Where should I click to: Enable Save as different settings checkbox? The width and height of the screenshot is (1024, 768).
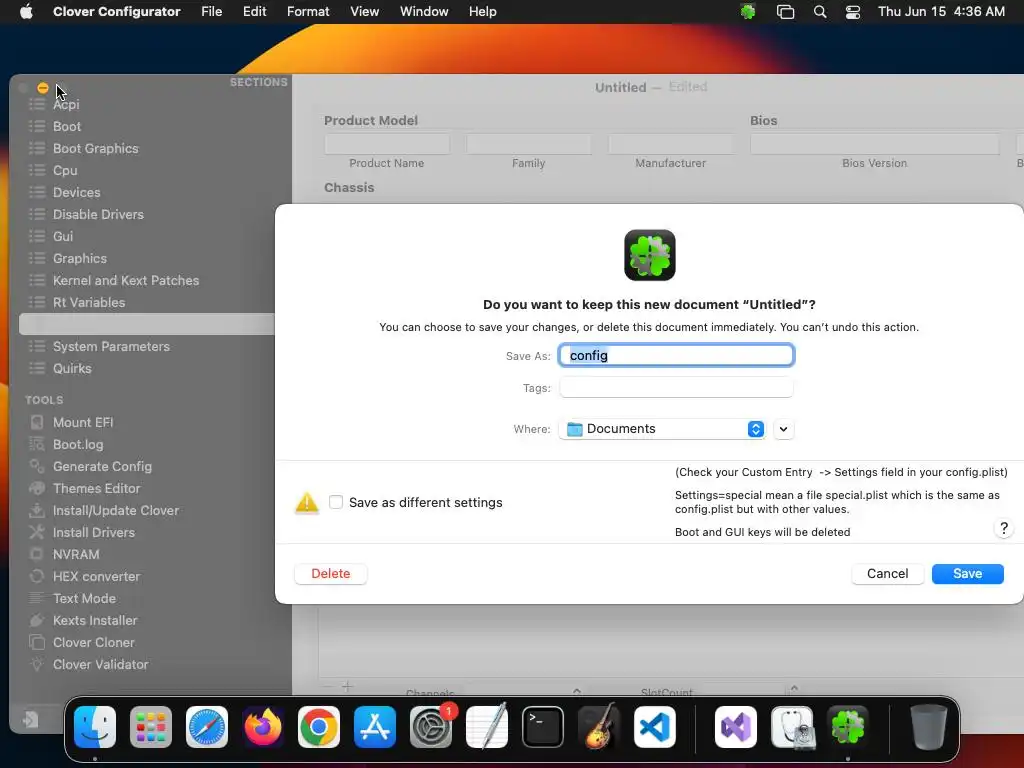(x=336, y=502)
